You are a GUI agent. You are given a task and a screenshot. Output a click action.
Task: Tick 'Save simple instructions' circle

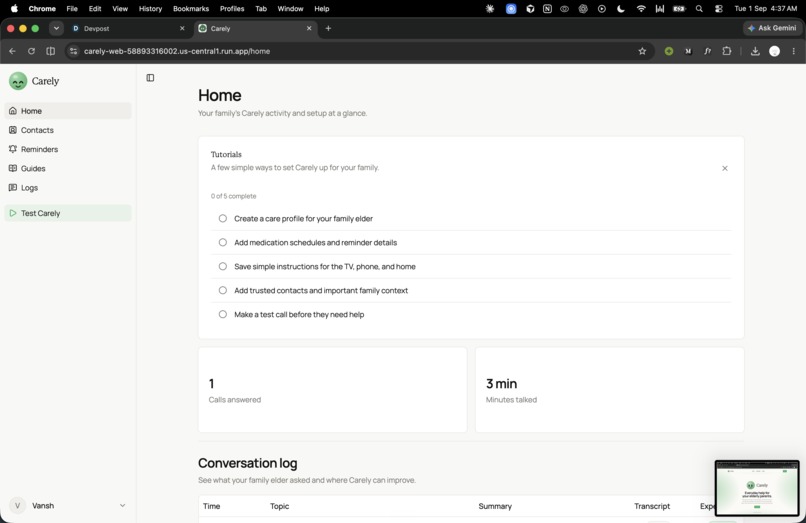[x=223, y=266]
